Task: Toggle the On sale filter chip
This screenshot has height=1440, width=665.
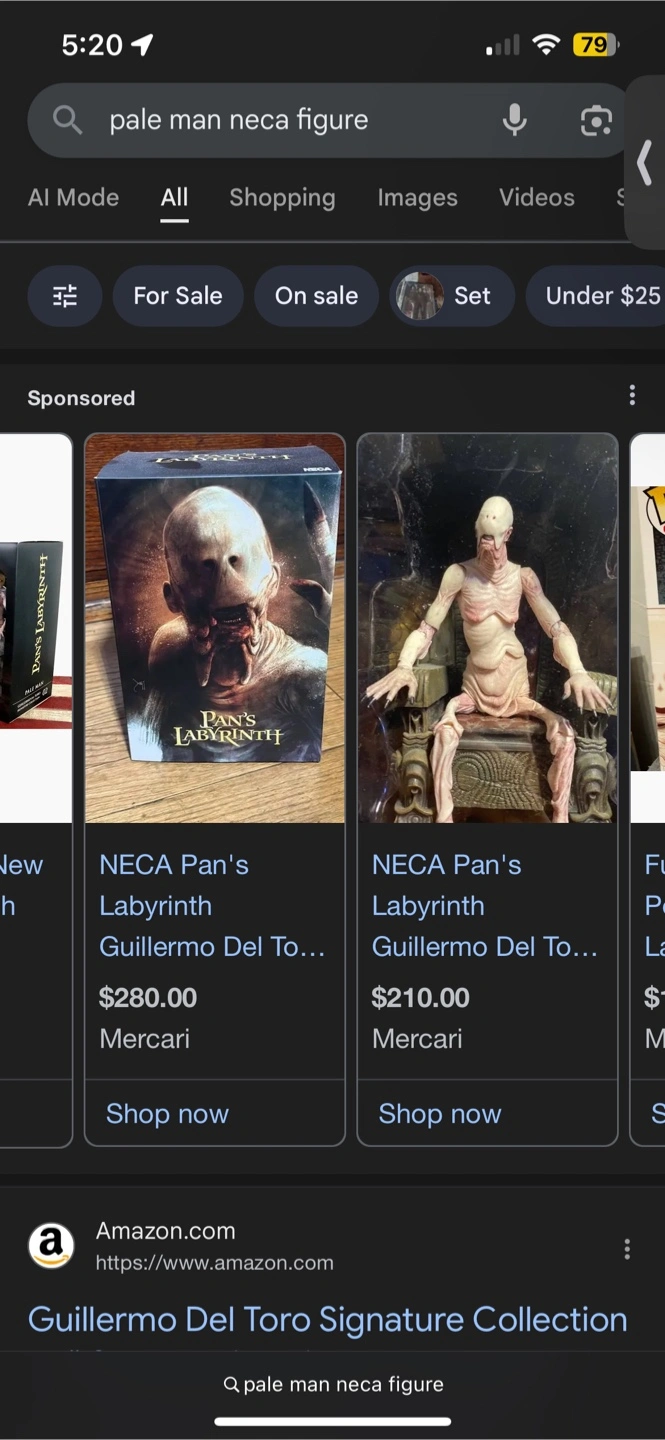Action: pos(316,296)
